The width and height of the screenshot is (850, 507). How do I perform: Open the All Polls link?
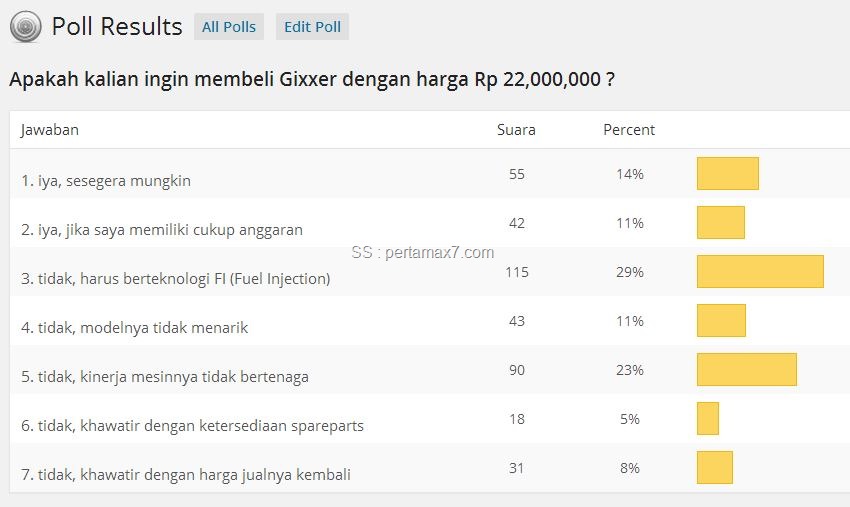pyautogui.click(x=229, y=27)
